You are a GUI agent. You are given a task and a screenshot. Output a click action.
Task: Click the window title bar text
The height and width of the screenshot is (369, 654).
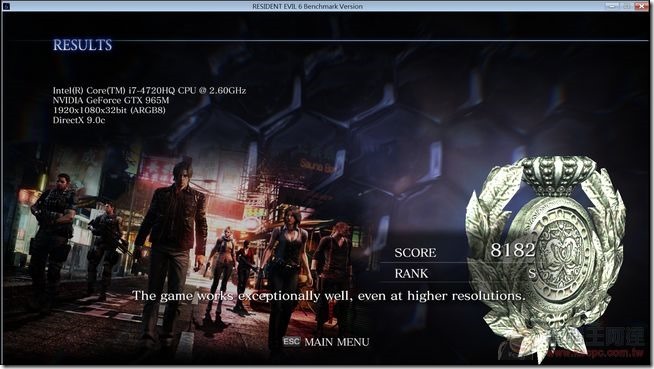pos(307,6)
